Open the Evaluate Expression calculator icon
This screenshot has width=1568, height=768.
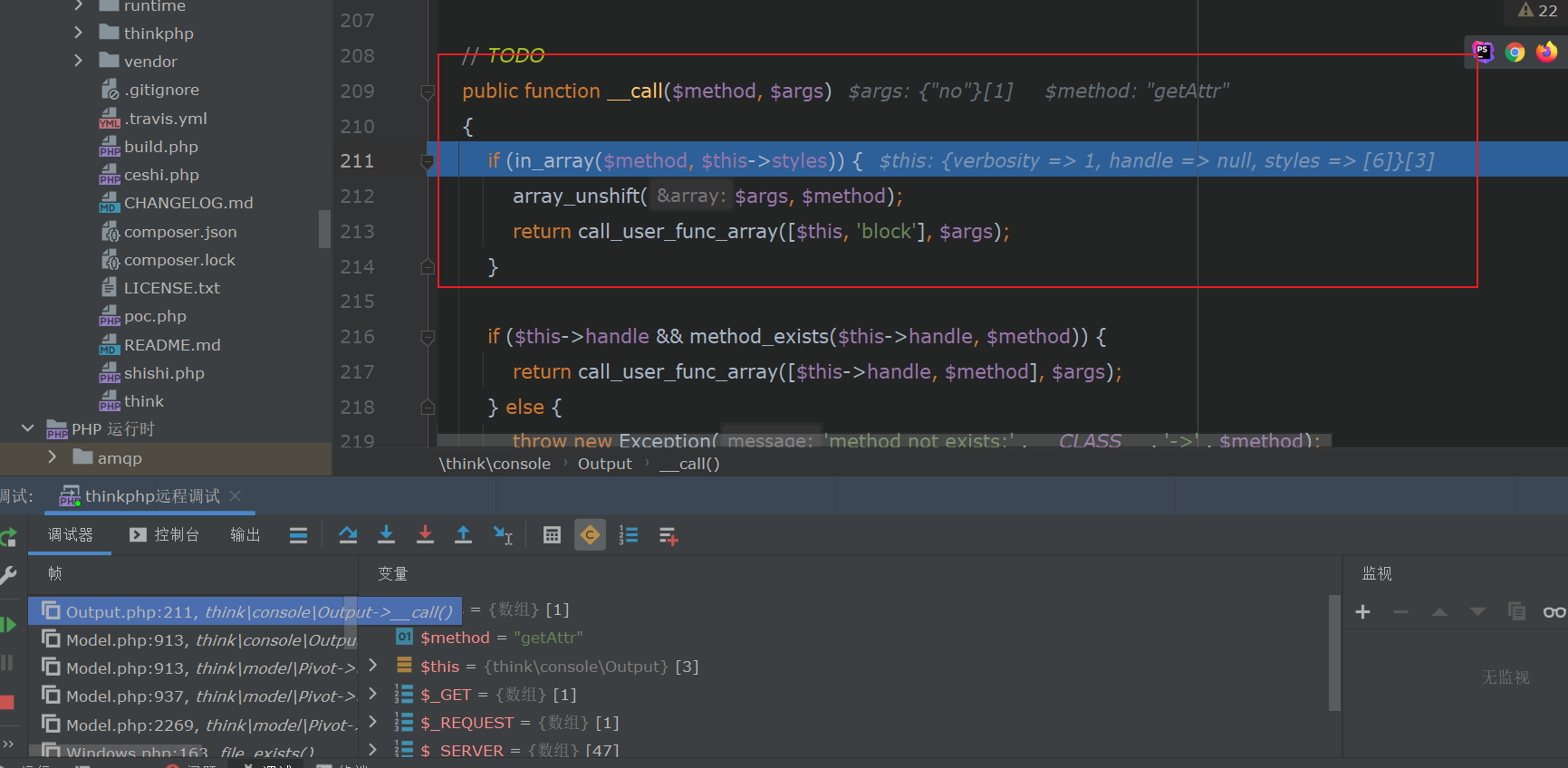click(552, 535)
